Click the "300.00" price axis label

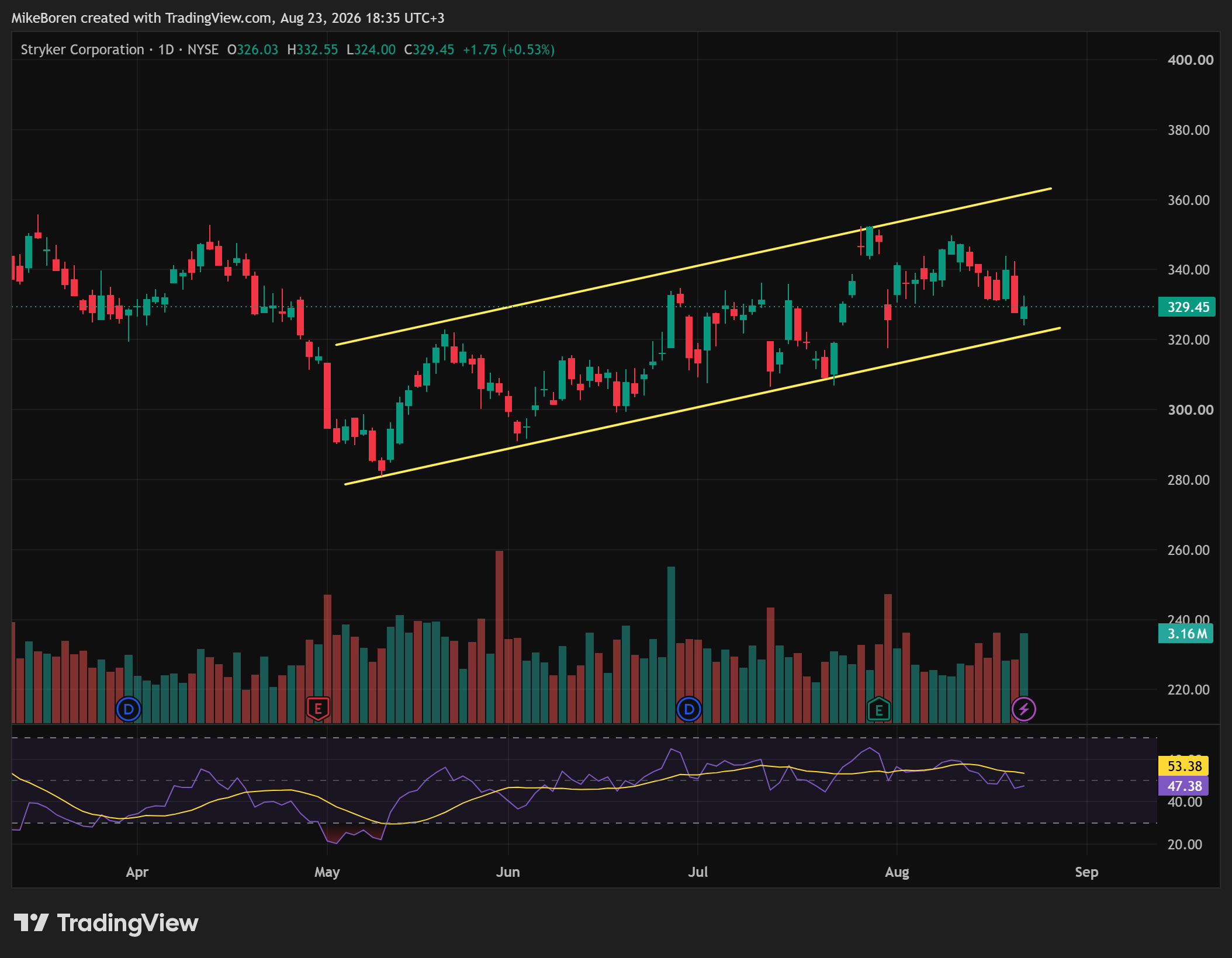(x=1191, y=409)
